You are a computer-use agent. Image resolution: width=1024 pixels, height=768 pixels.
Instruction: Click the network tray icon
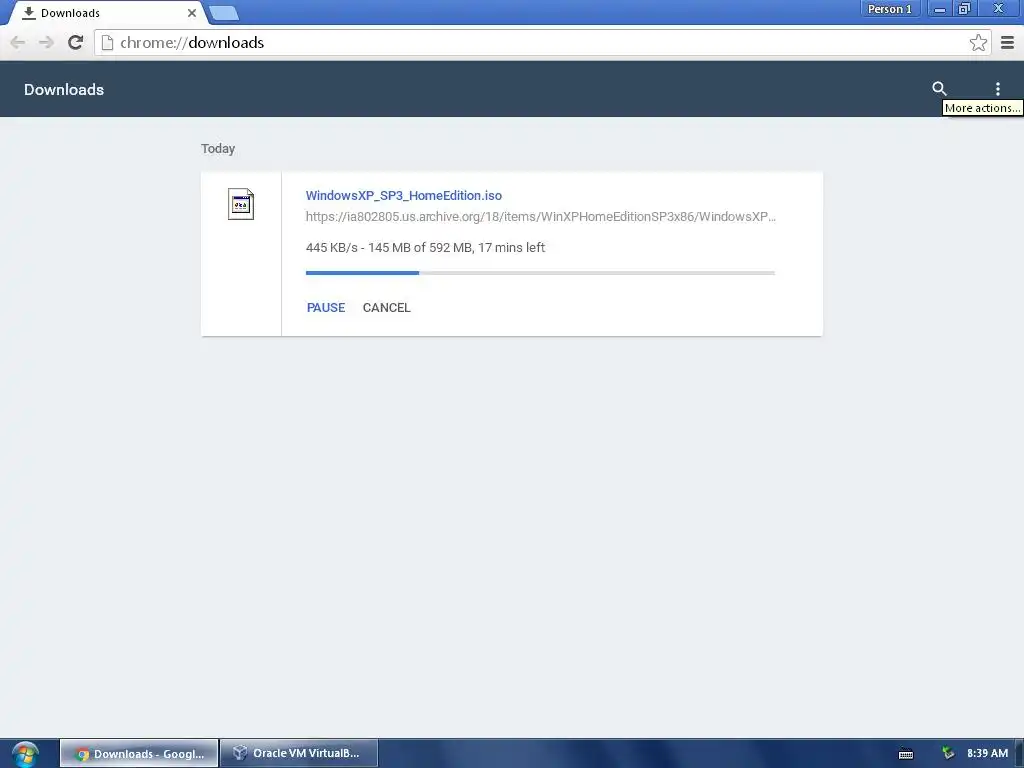[948, 753]
